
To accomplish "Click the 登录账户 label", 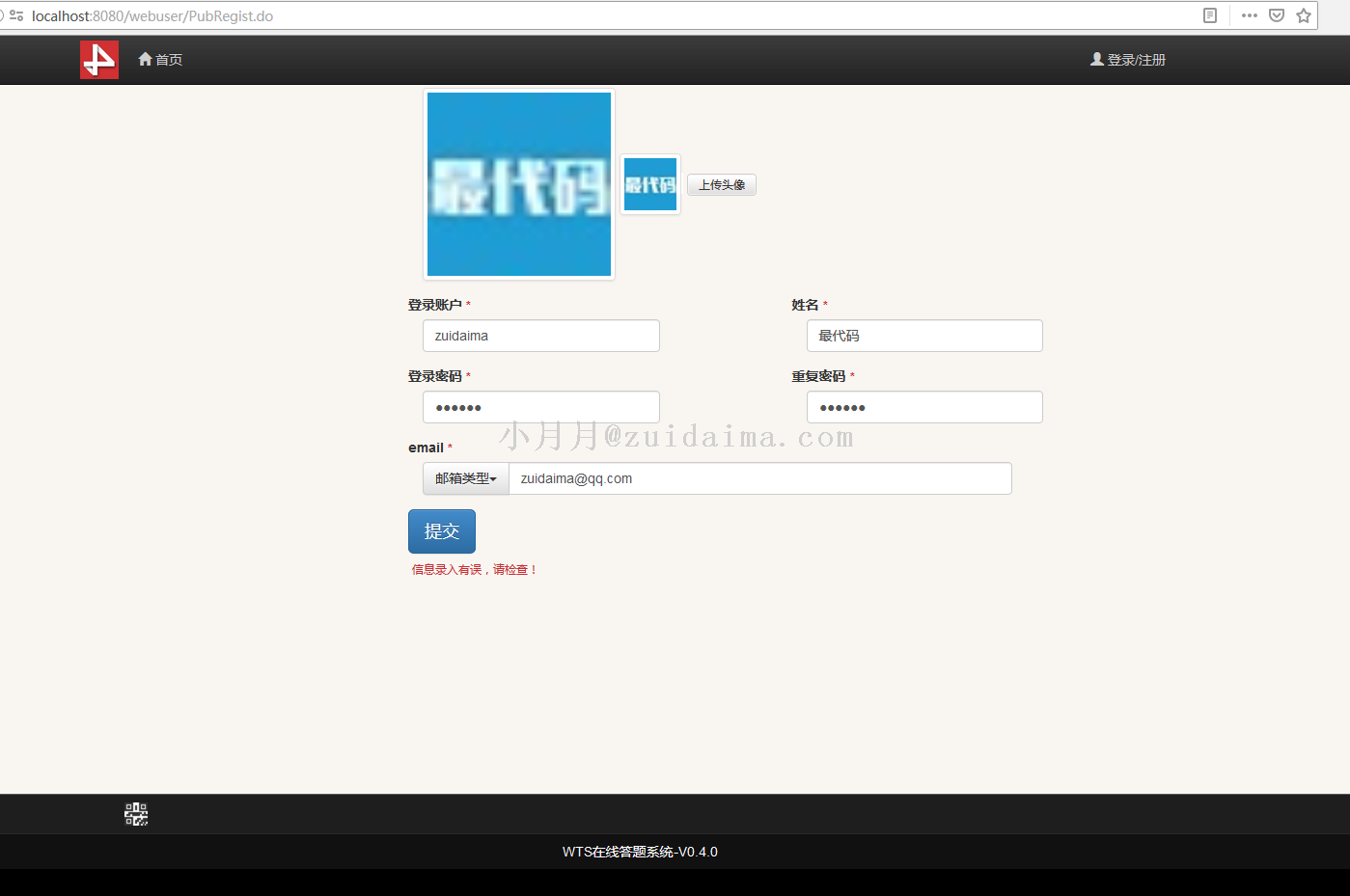I will pos(435,305).
